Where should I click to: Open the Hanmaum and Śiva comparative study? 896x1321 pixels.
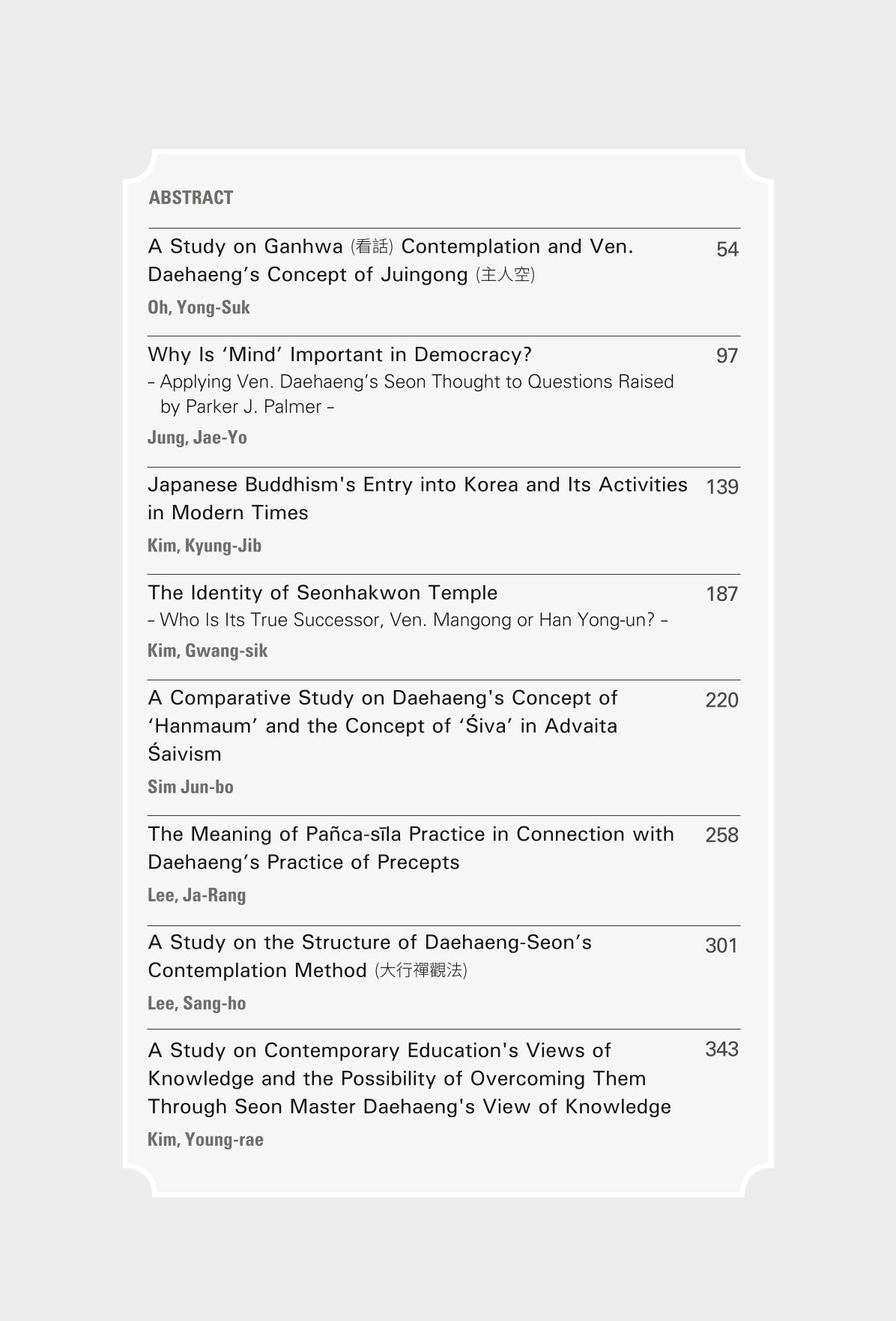(383, 725)
